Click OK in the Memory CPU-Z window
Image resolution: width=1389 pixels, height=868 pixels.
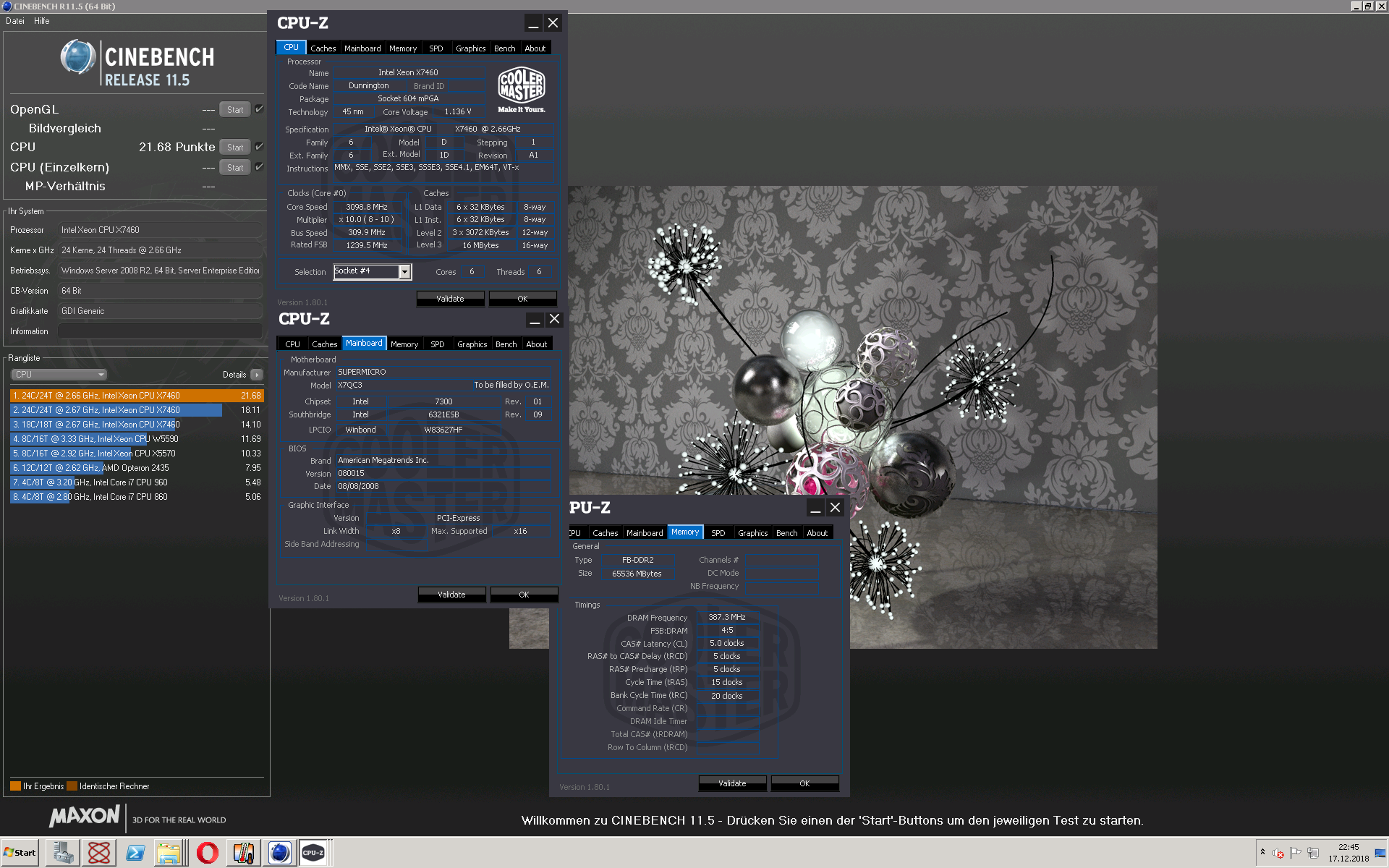point(804,783)
